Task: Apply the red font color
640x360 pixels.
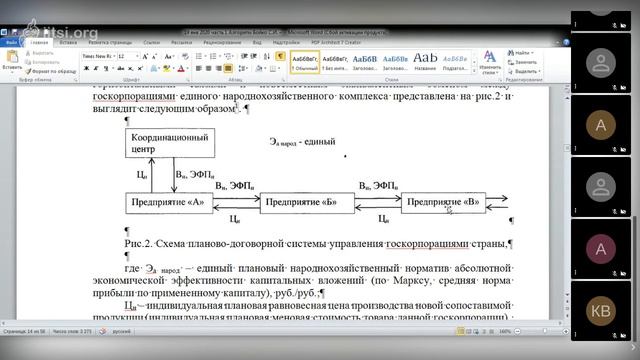Action: (182, 69)
